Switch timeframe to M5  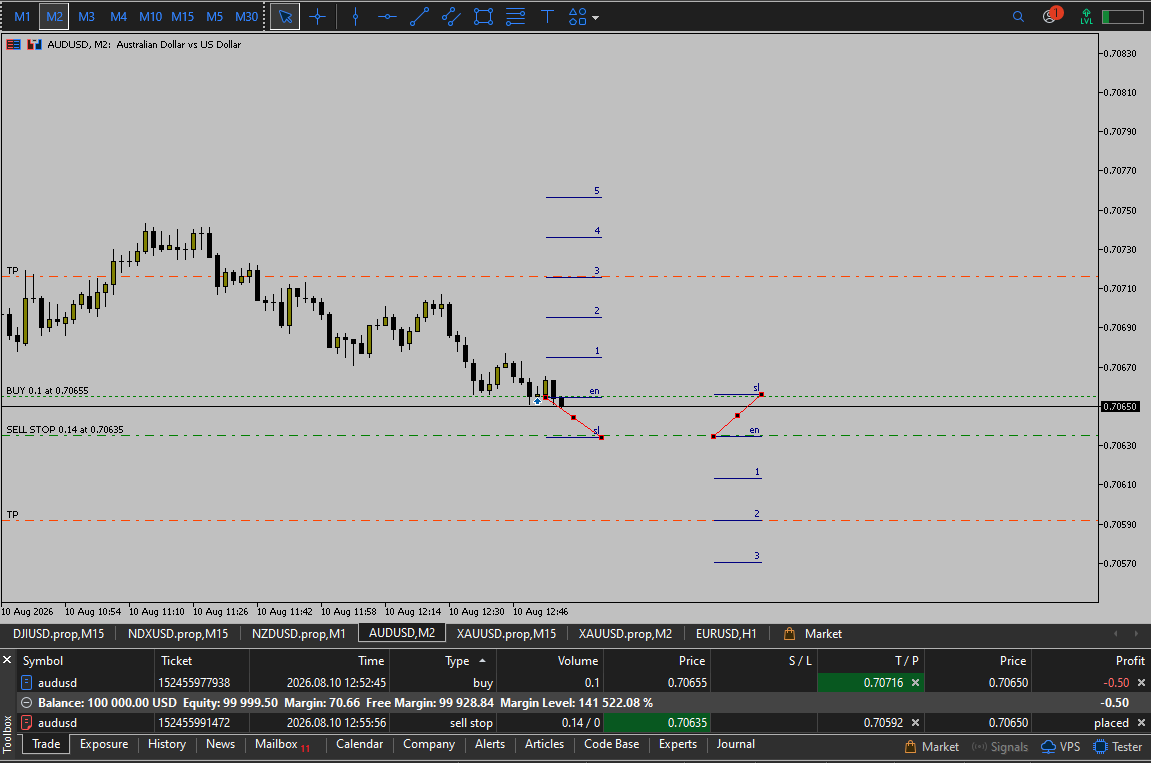click(214, 16)
